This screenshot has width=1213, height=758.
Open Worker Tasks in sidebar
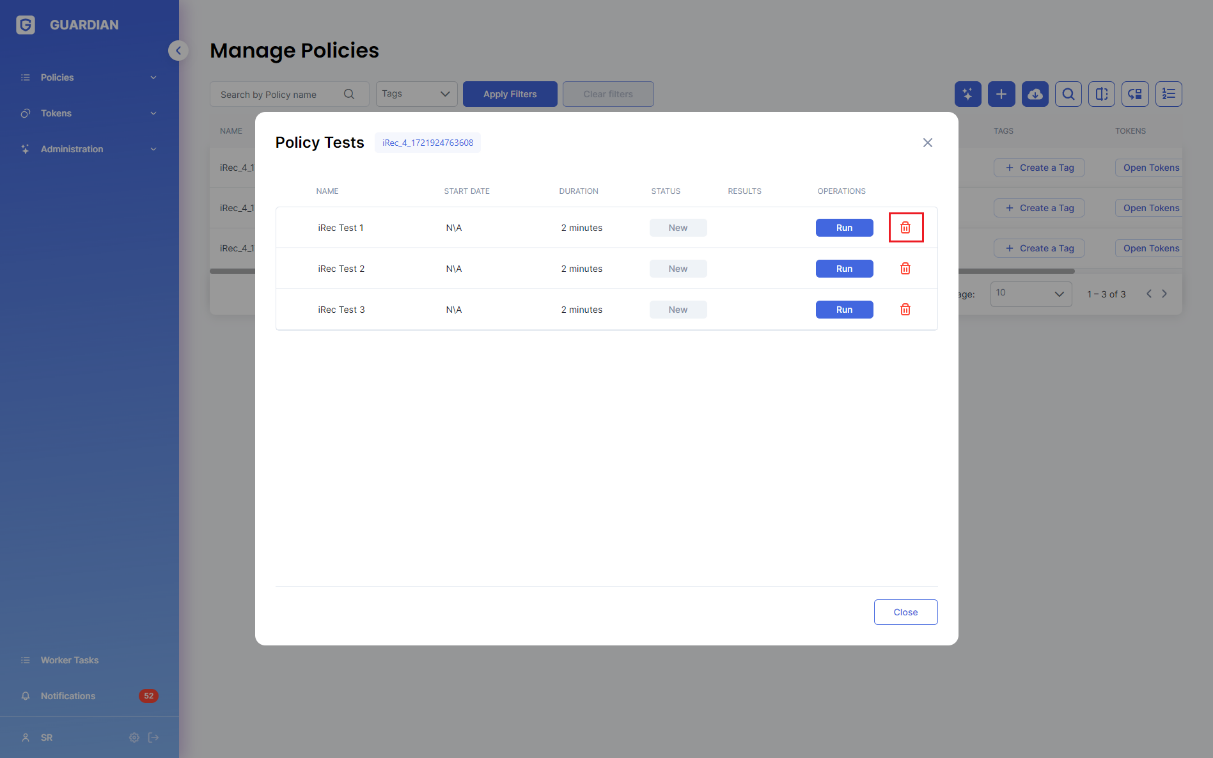(x=70, y=660)
